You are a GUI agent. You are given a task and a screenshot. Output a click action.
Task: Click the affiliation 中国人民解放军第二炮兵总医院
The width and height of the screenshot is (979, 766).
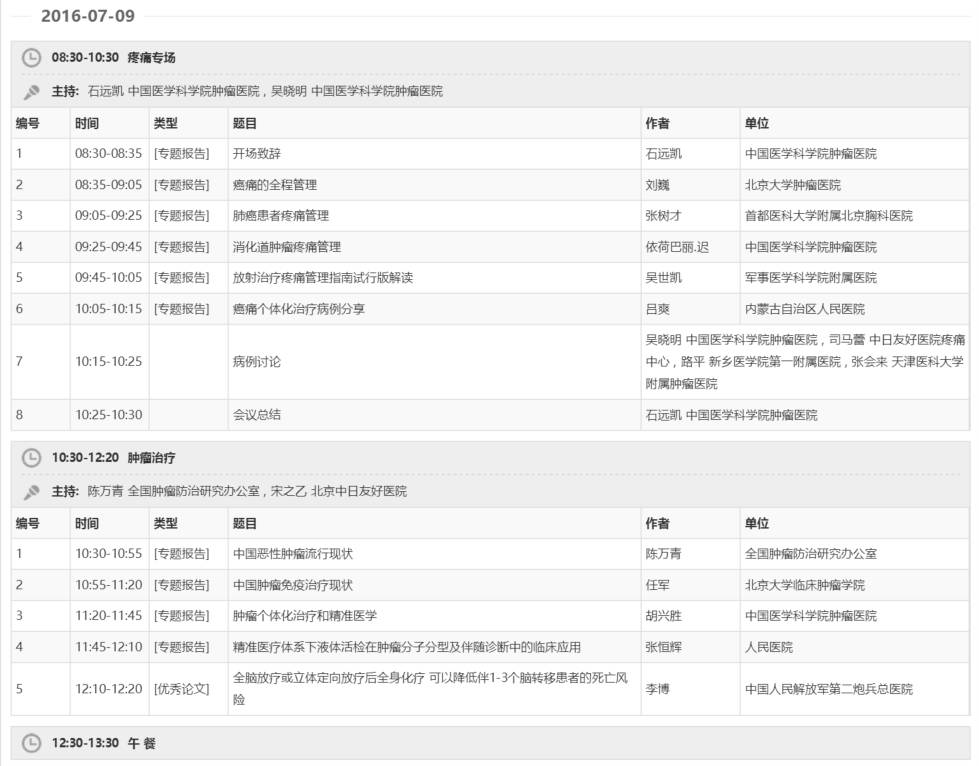[x=829, y=689]
